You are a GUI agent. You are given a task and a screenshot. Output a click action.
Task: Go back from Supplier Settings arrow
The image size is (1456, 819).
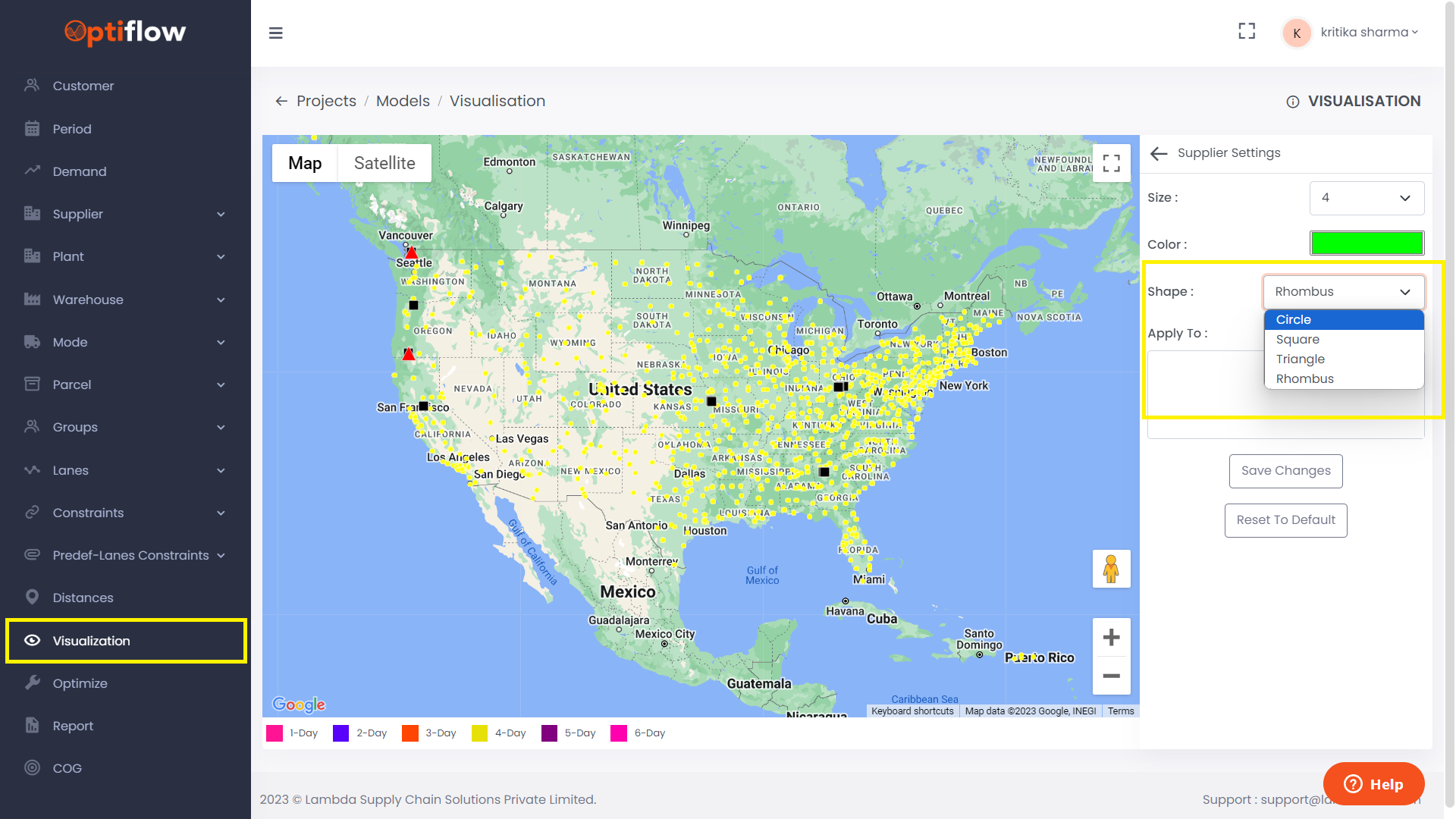tap(1158, 153)
